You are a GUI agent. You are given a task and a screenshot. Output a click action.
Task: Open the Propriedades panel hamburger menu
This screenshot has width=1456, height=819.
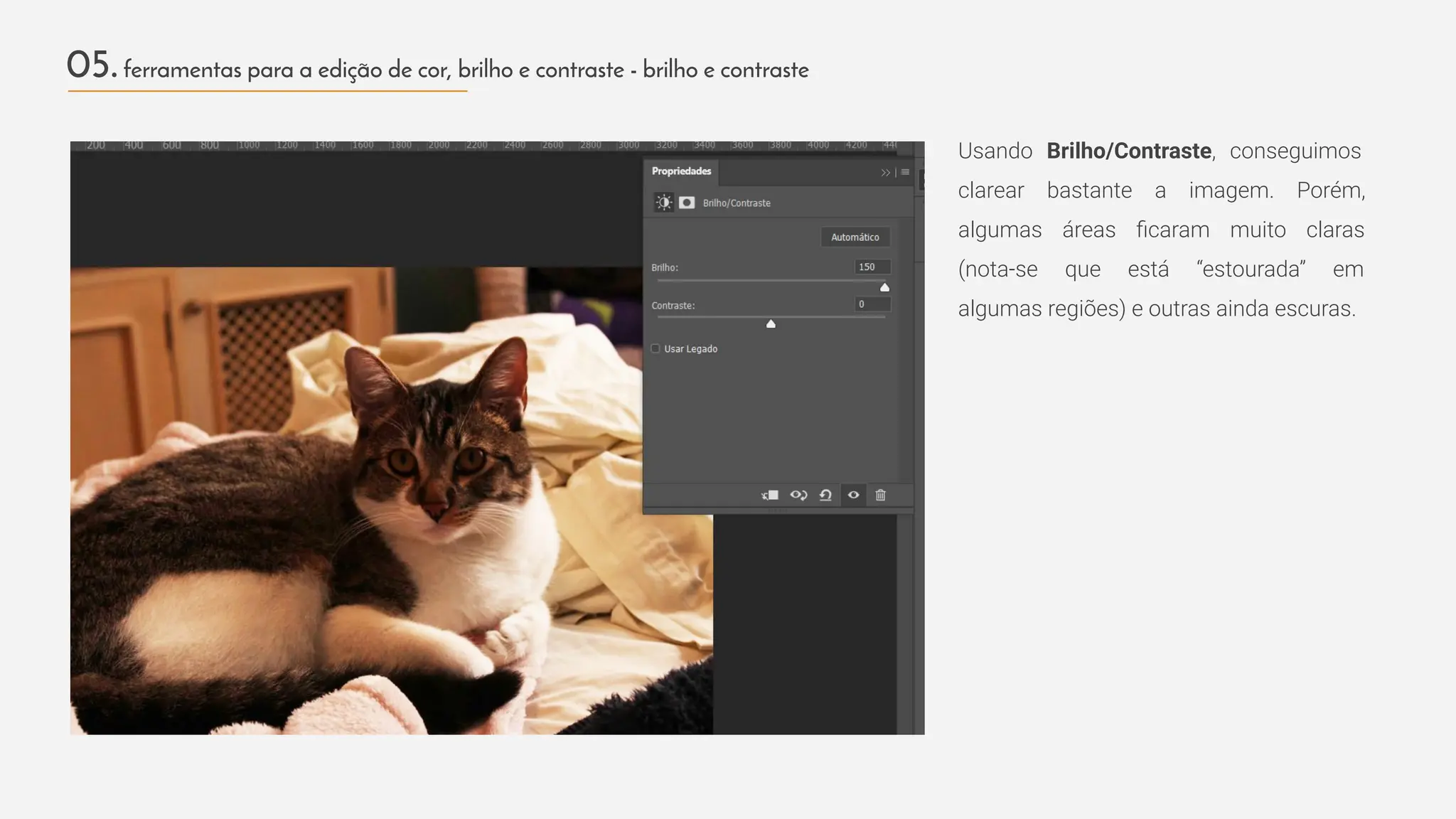click(905, 172)
